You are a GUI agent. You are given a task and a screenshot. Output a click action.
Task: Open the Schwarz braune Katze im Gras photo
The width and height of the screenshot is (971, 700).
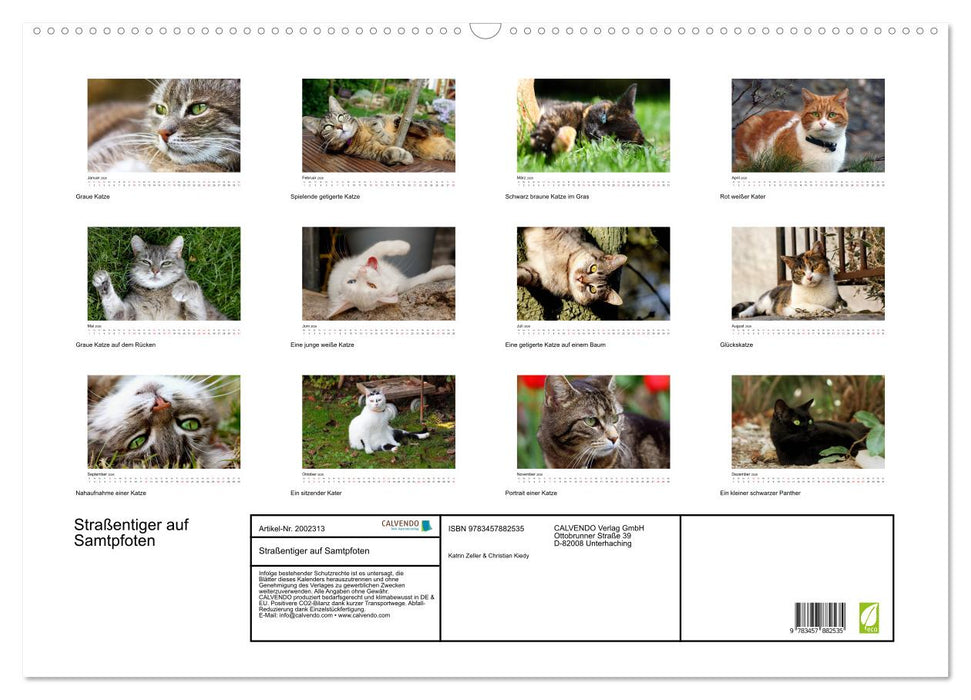[593, 126]
